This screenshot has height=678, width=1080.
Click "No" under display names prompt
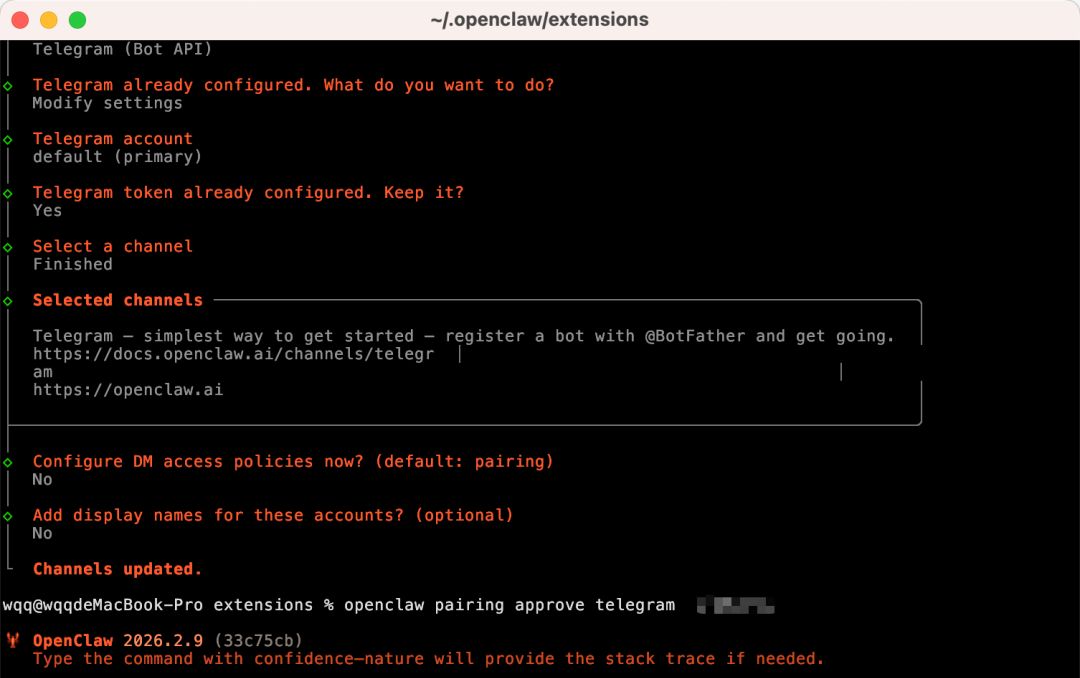[x=41, y=533]
